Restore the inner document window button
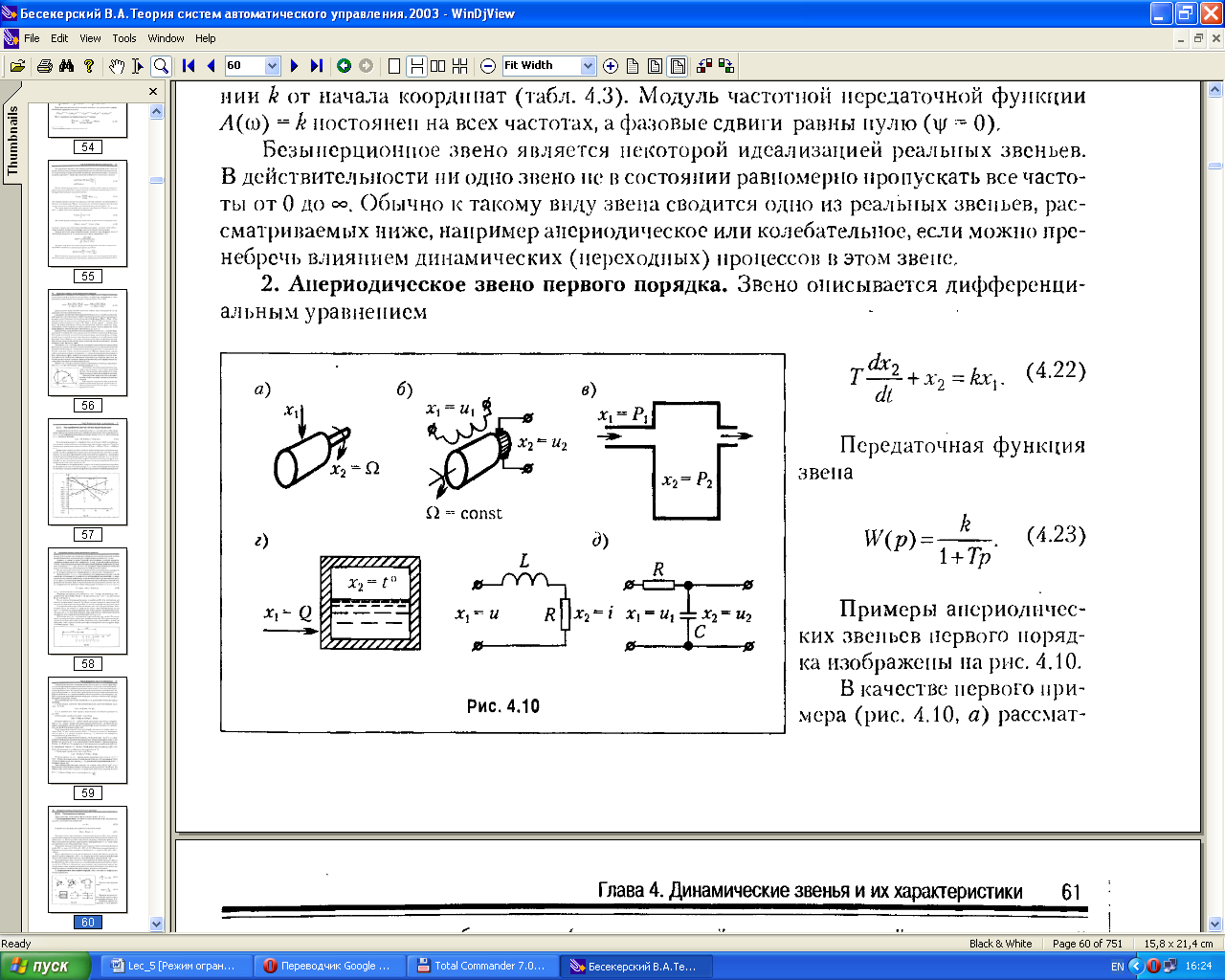The width and height of the screenshot is (1225, 980). [x=1198, y=38]
